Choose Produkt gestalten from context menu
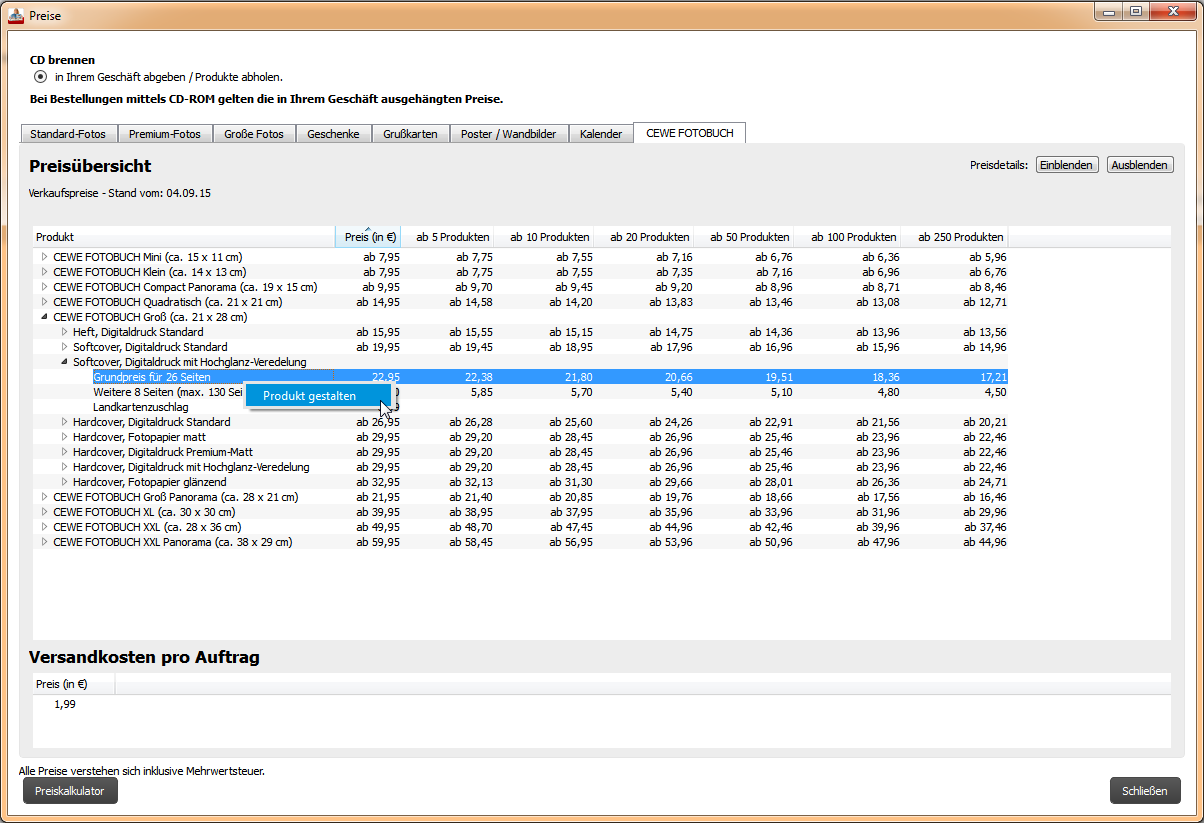This screenshot has width=1204, height=823. [309, 396]
